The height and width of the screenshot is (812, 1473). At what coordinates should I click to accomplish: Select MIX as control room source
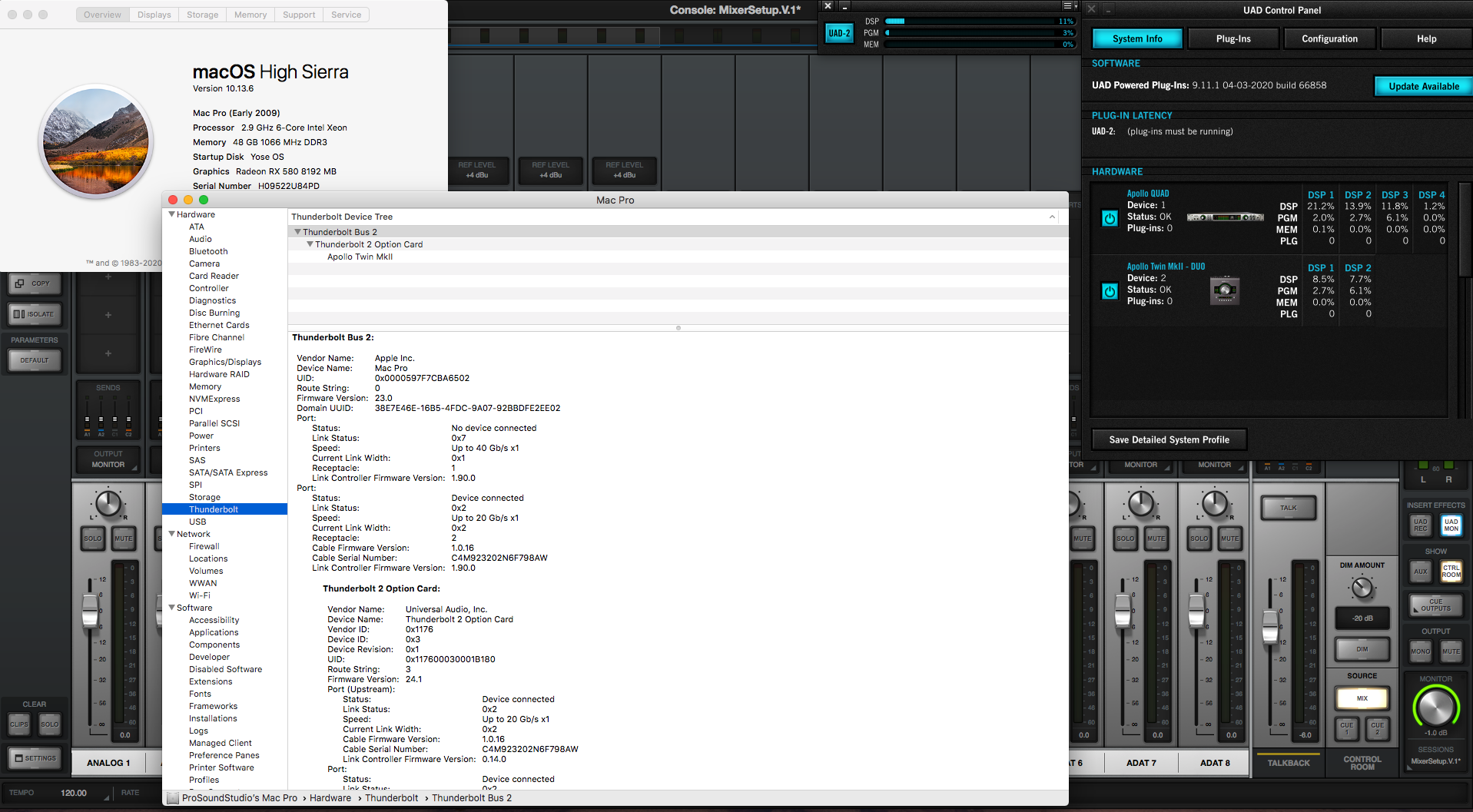[x=1362, y=698]
